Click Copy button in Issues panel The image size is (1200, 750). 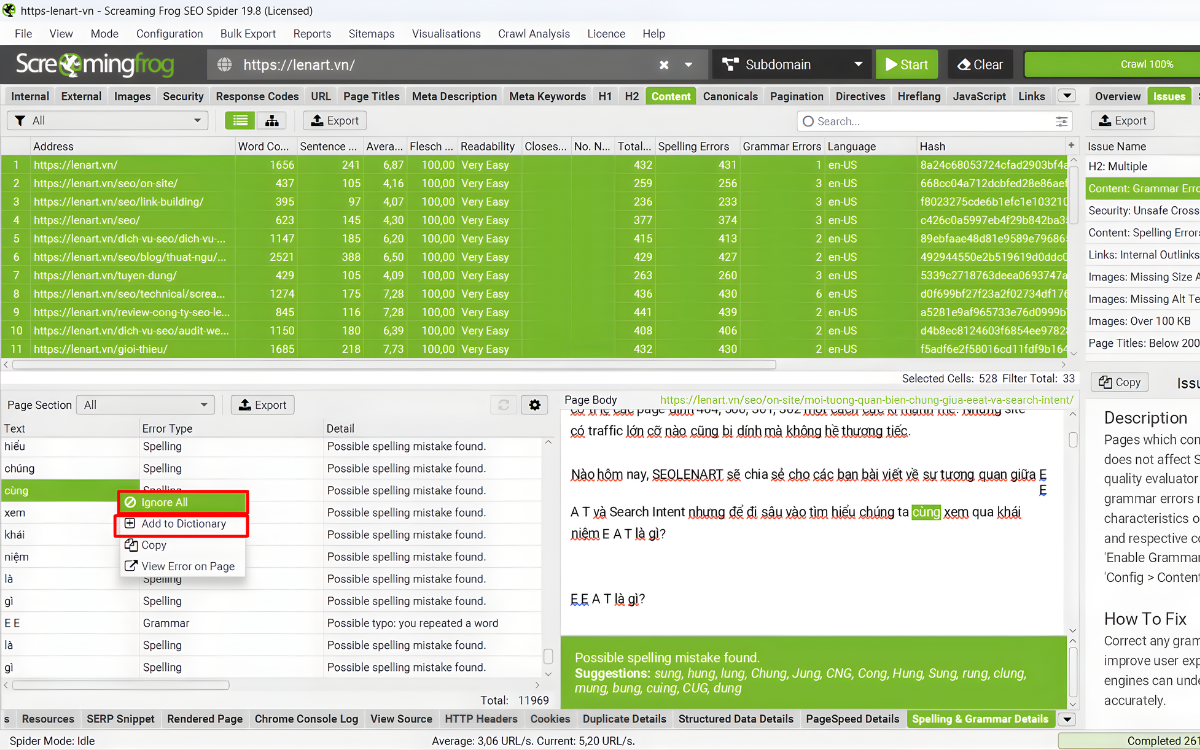[1118, 382]
